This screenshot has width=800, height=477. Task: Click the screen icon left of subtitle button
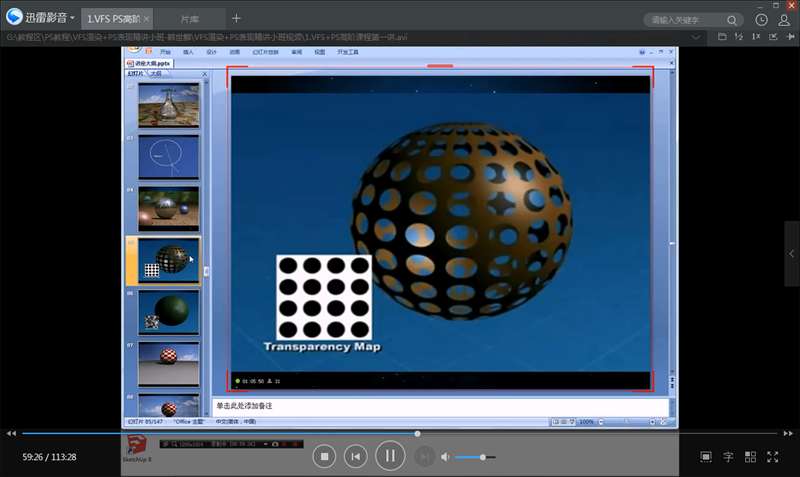coord(706,457)
